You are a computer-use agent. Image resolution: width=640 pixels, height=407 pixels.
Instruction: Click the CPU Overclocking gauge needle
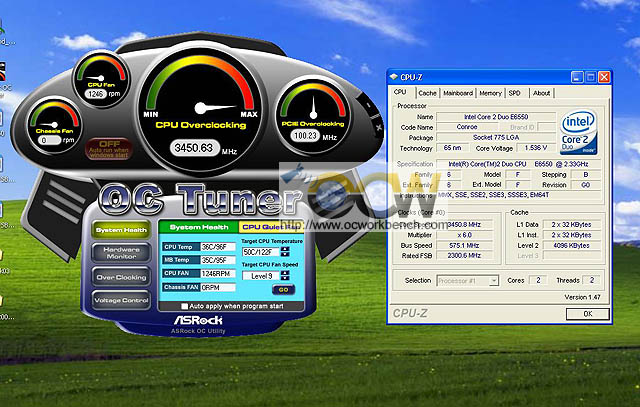215,108
